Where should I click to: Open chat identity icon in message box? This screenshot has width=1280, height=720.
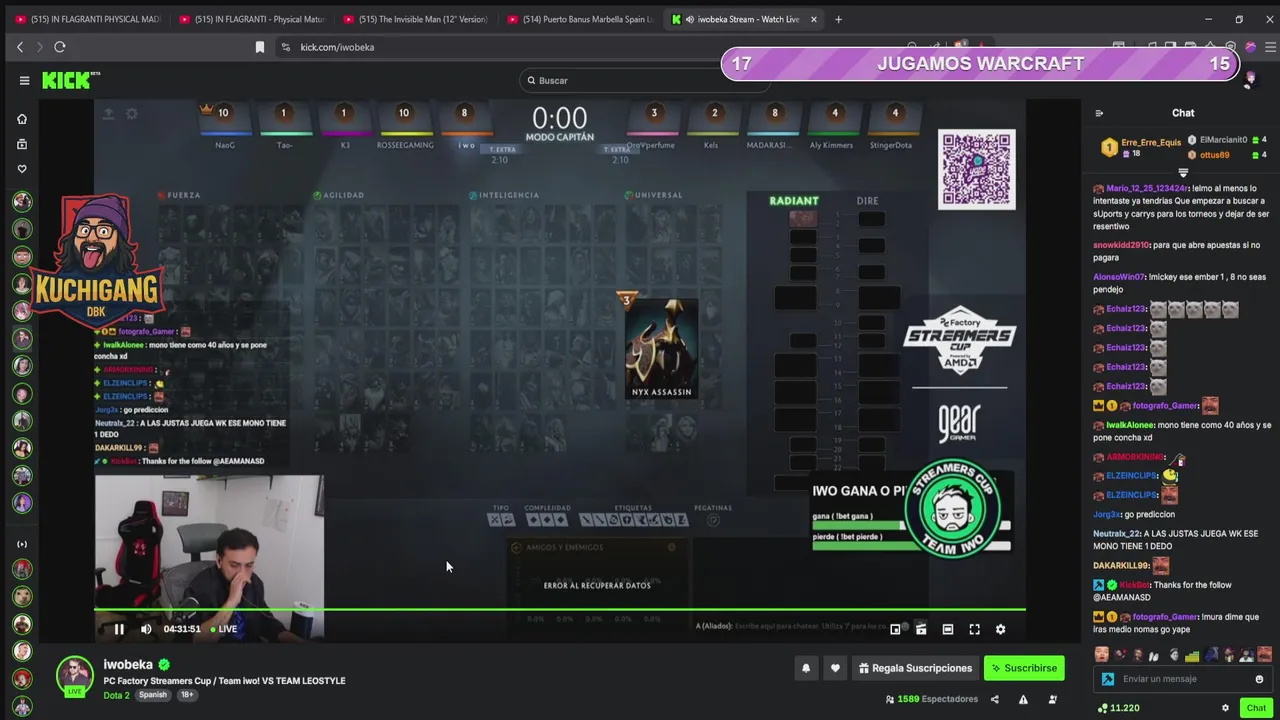pyautogui.click(x=1107, y=679)
